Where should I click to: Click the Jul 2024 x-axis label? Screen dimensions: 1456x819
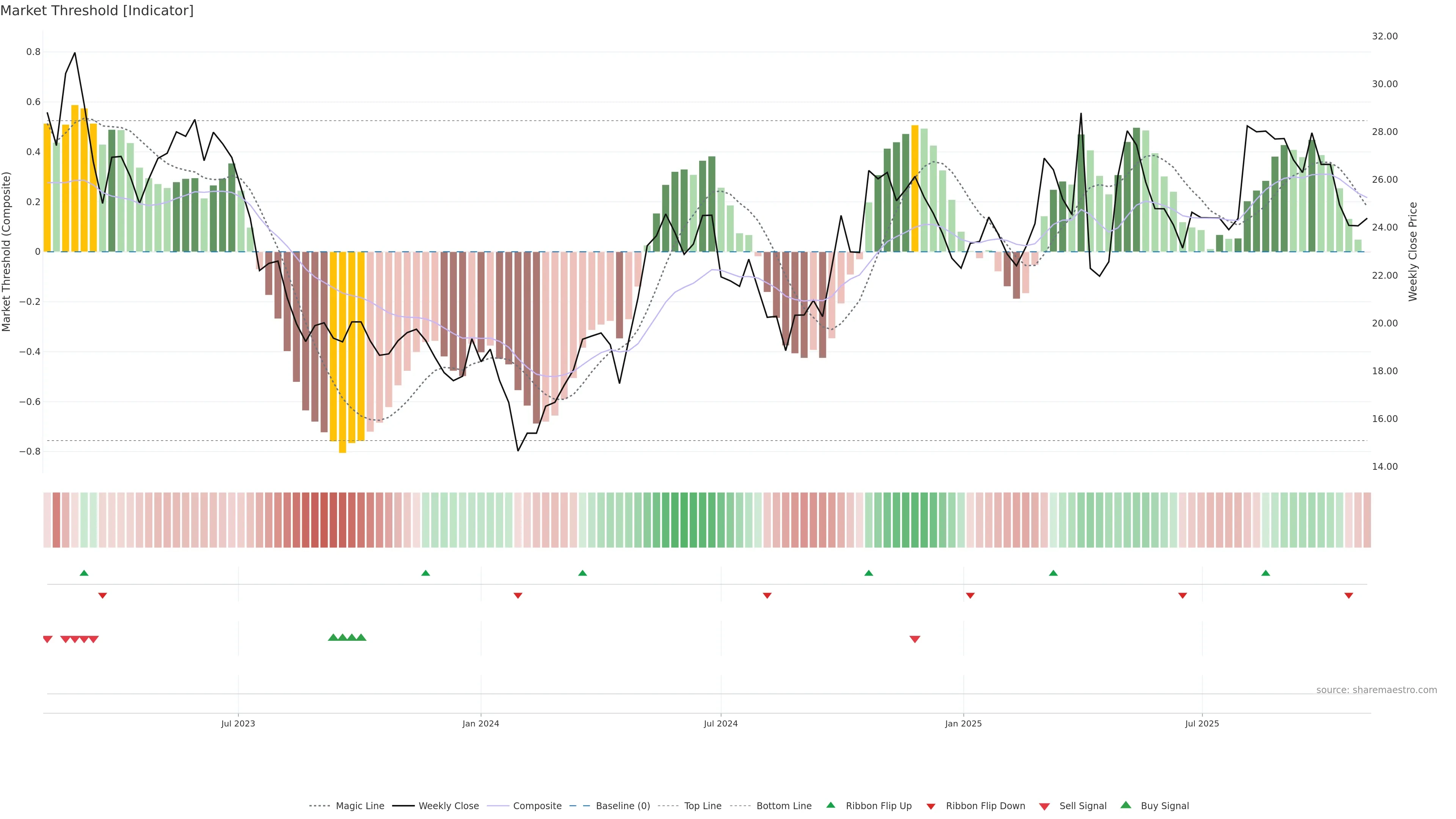721,723
